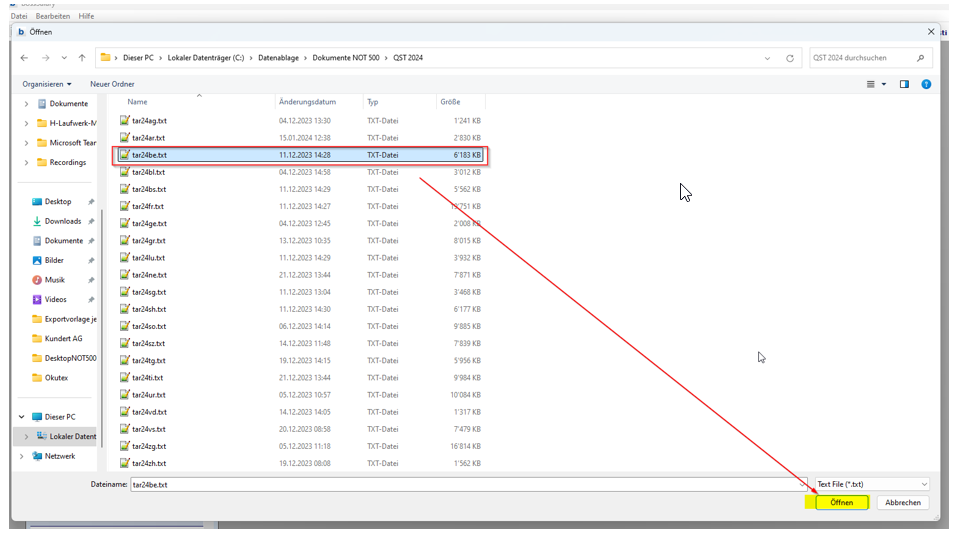The height and width of the screenshot is (535, 966).
Task: Open the Hilfe menu
Action: [86, 17]
